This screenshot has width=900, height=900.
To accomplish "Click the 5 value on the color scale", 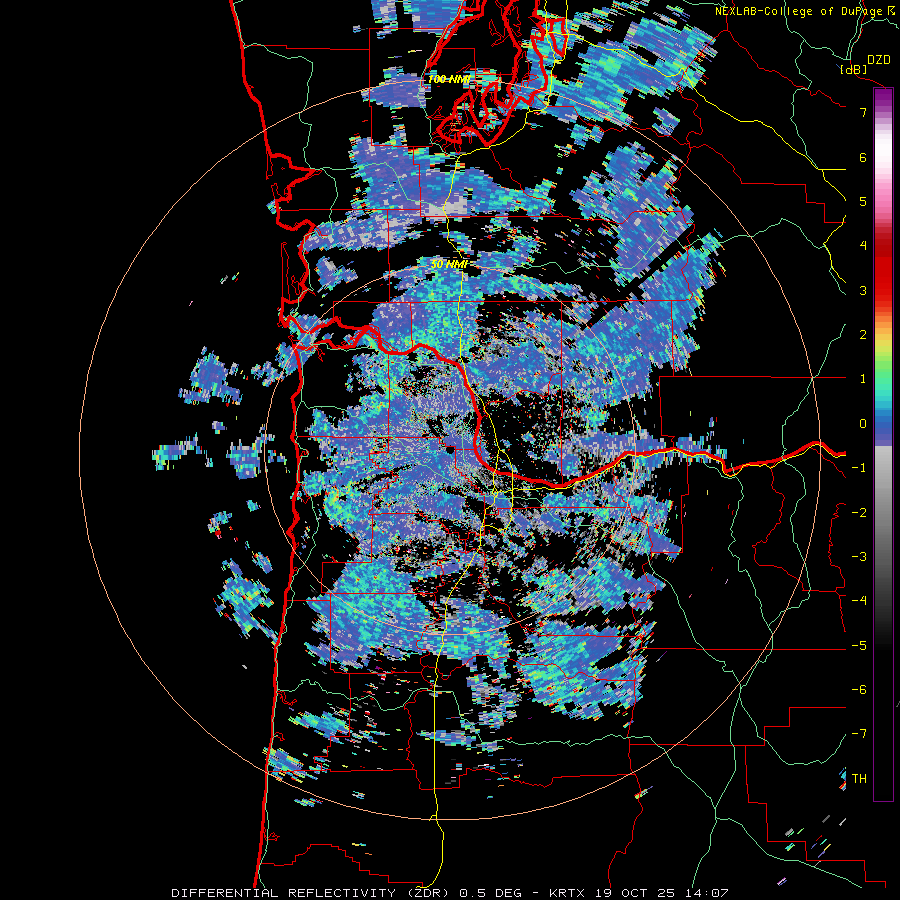I will tap(863, 201).
